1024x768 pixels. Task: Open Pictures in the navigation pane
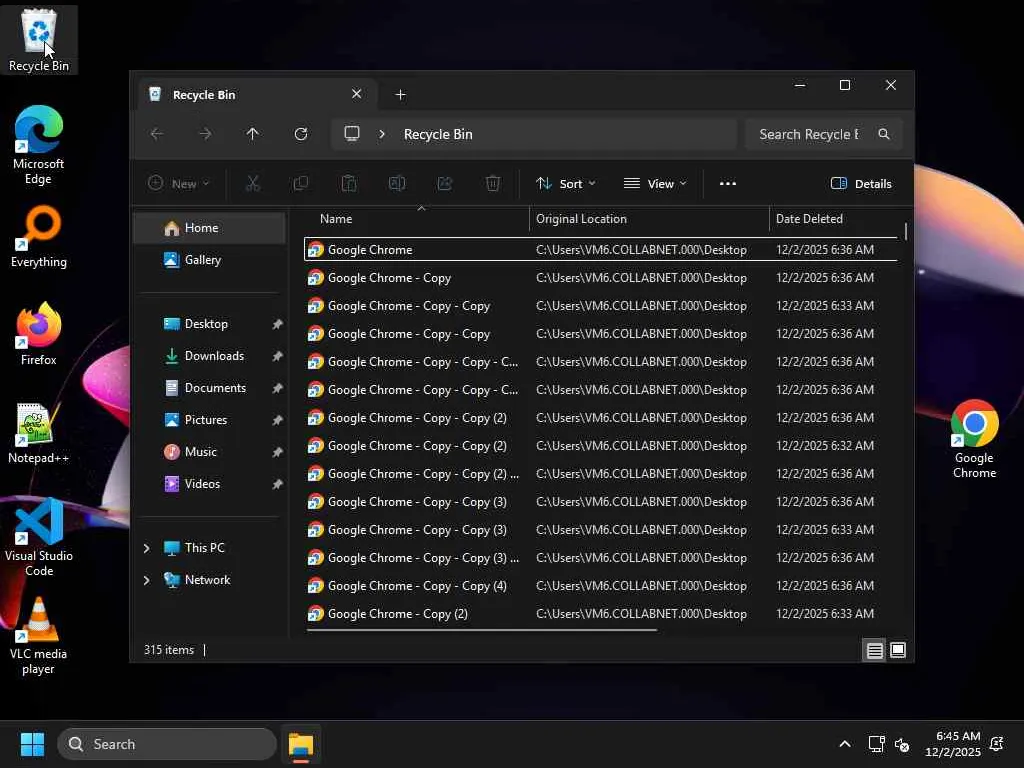(209, 420)
